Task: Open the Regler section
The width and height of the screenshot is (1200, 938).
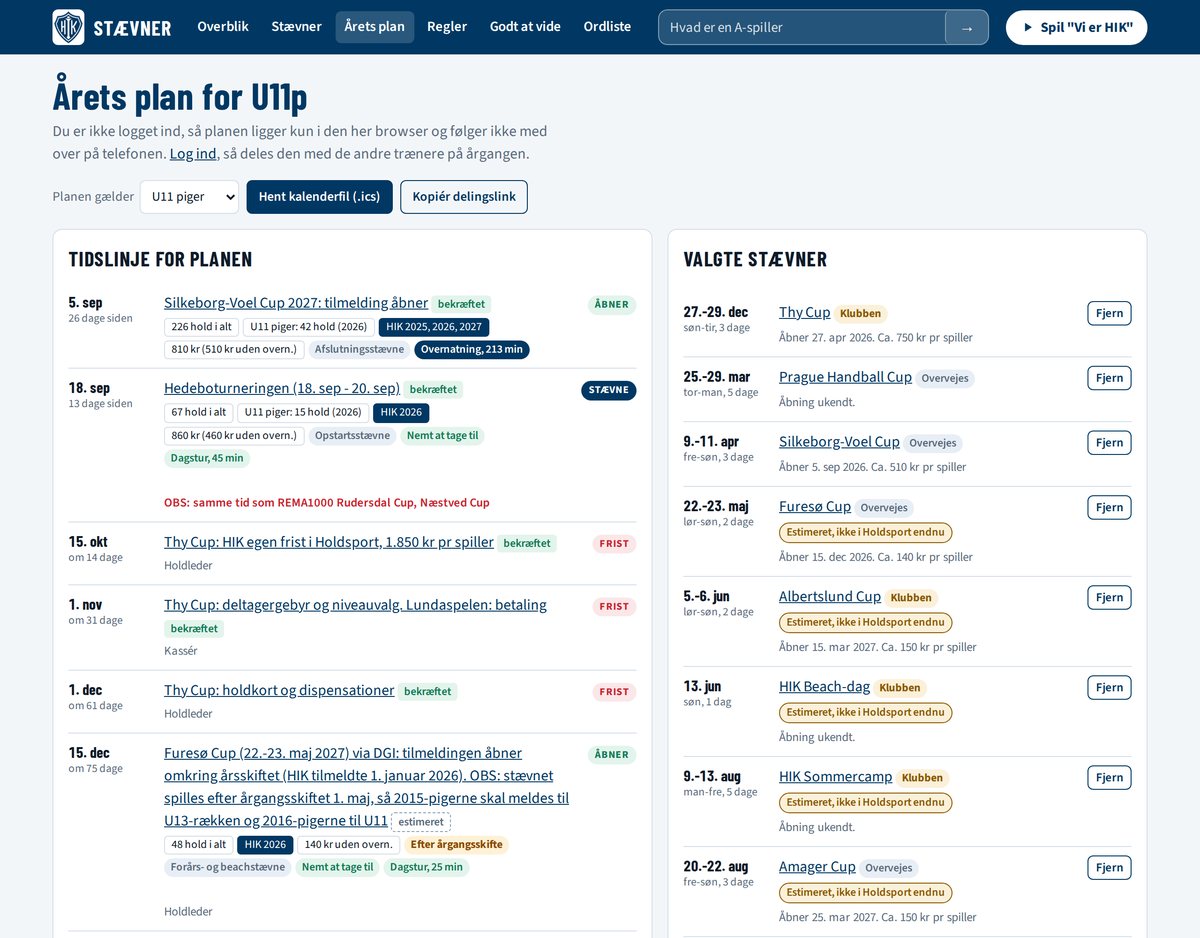Action: [447, 27]
